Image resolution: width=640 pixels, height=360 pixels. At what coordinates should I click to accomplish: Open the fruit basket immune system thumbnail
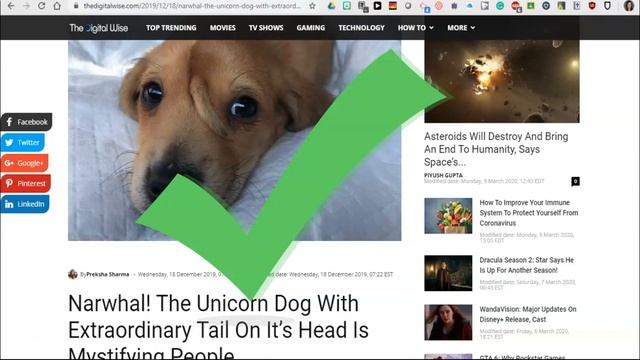[x=448, y=216]
